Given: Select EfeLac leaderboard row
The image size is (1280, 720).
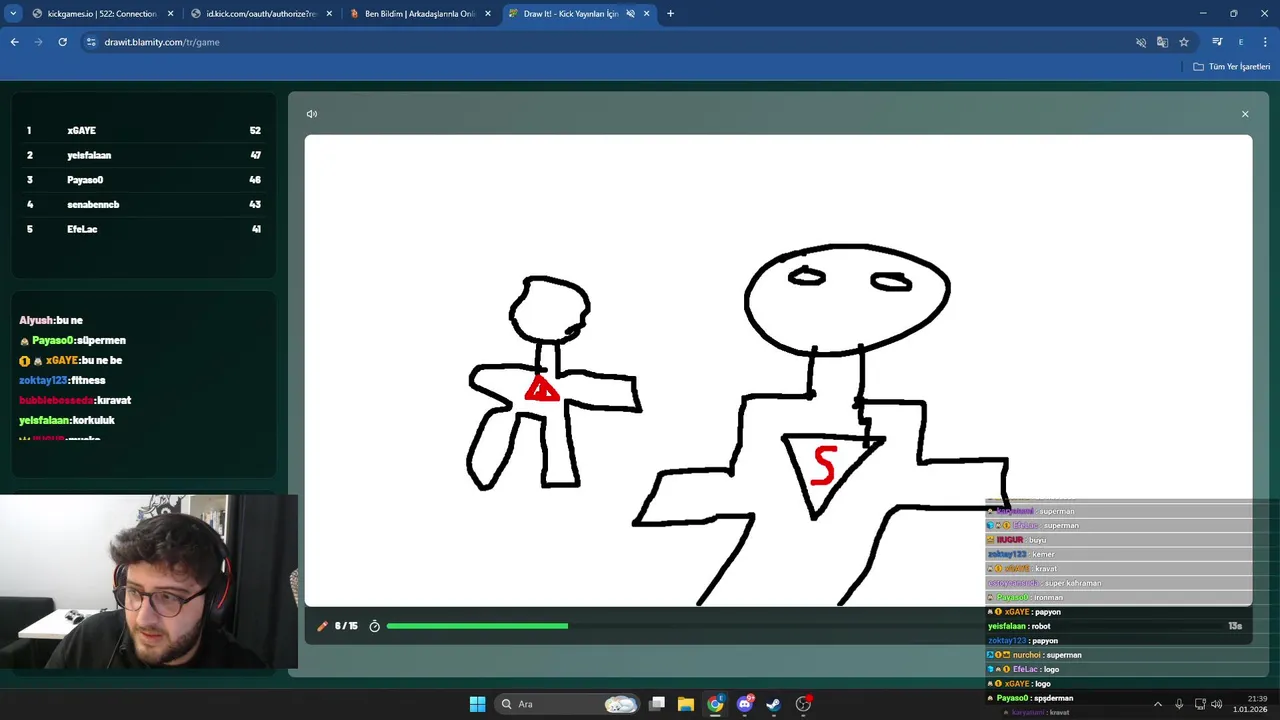Looking at the screenshot, I should tap(144, 229).
